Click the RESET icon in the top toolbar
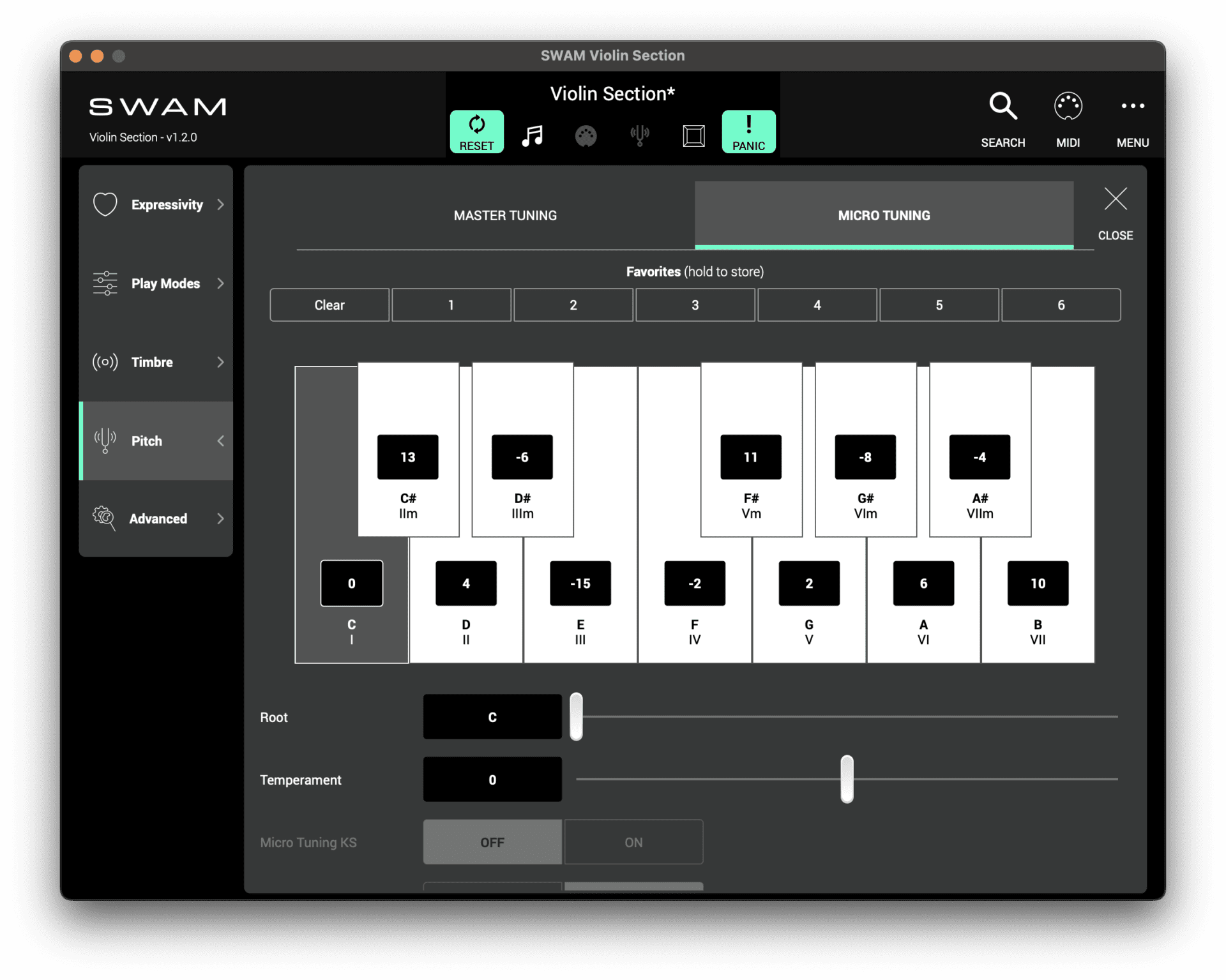 [x=476, y=132]
